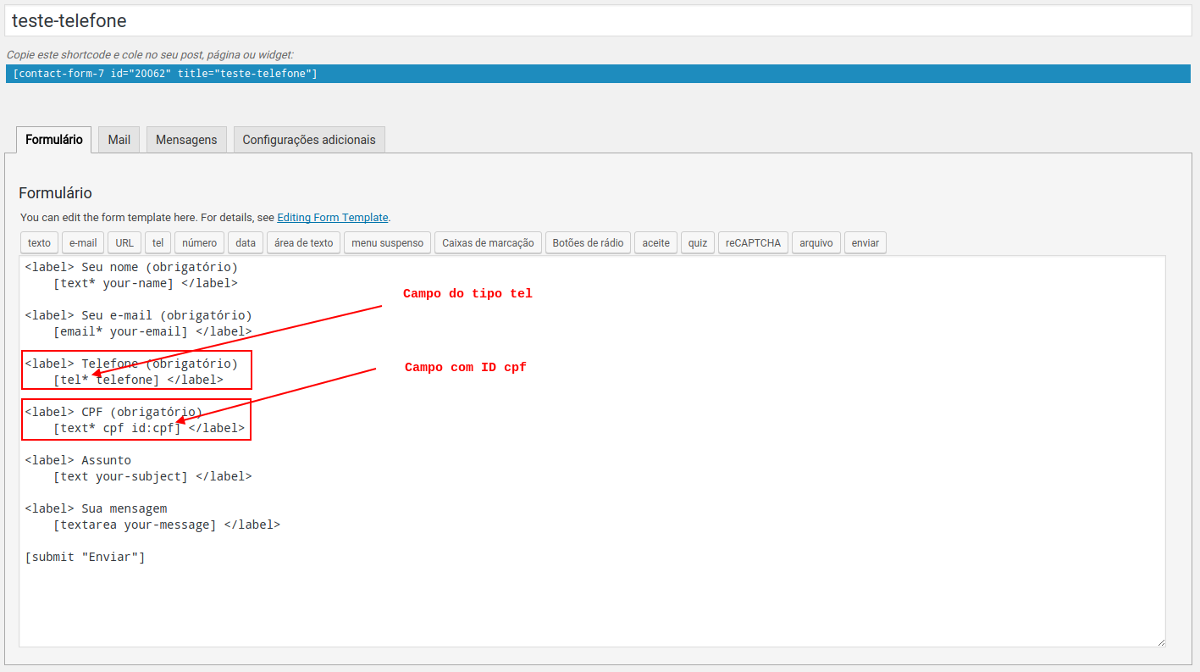Viewport: 1200px width, 672px height.
Task: Insert a data field tag
Action: coord(245,242)
